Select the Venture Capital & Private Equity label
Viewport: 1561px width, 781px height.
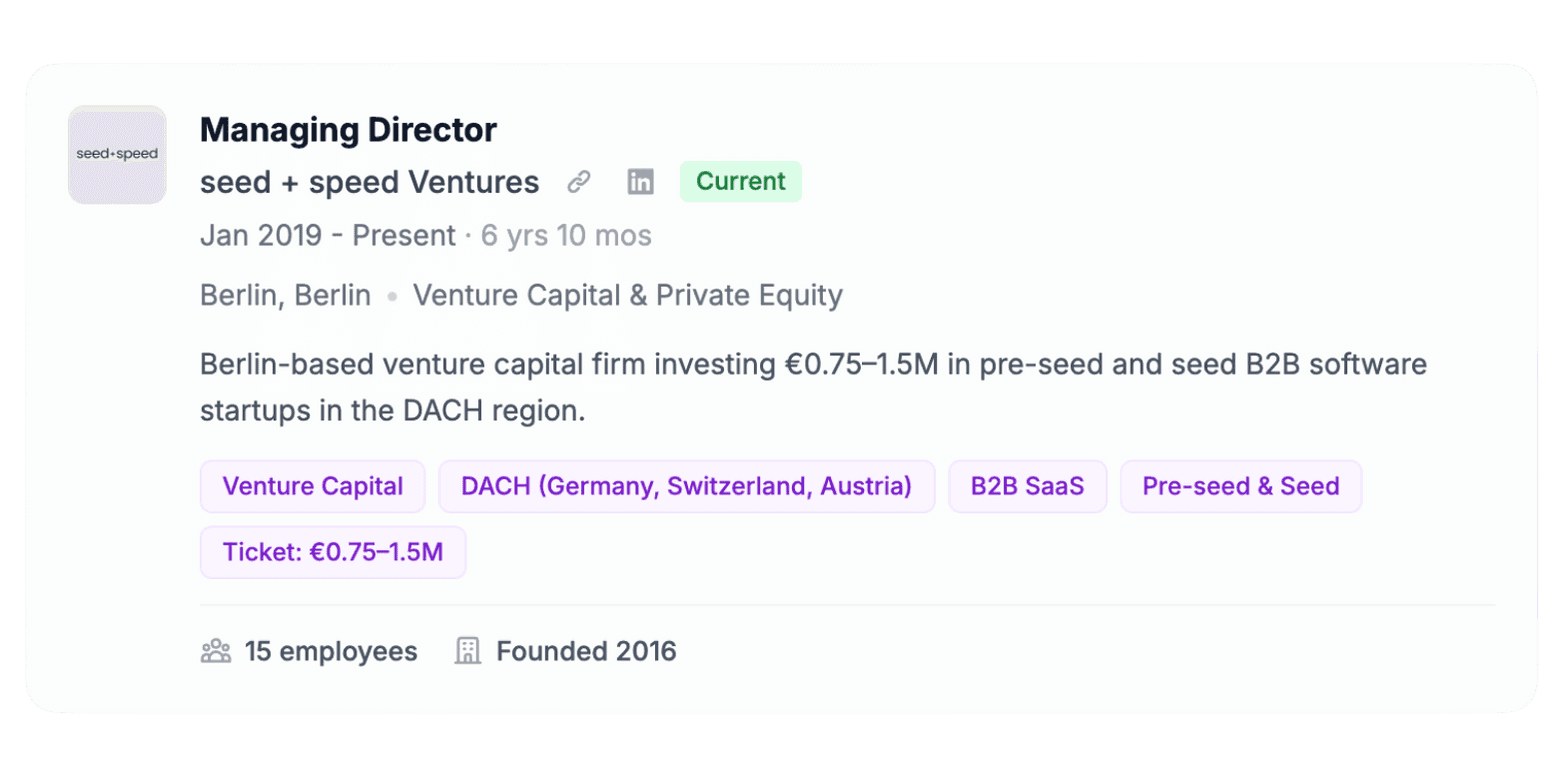pos(627,295)
